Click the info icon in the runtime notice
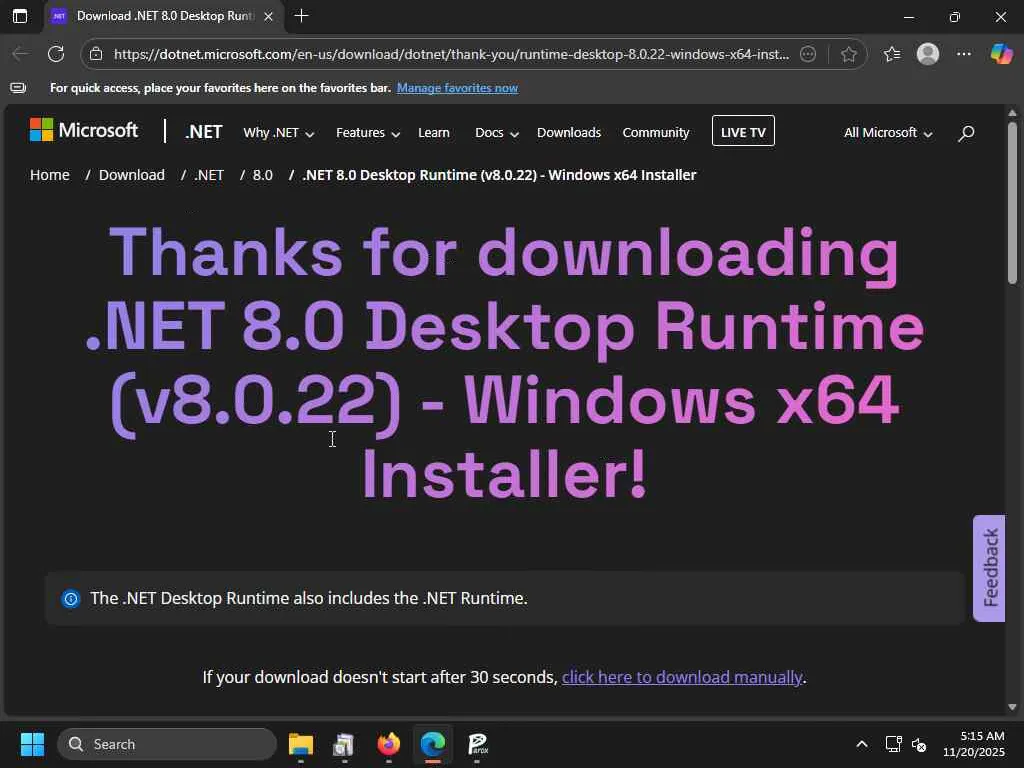Image resolution: width=1024 pixels, height=768 pixels. point(71,598)
